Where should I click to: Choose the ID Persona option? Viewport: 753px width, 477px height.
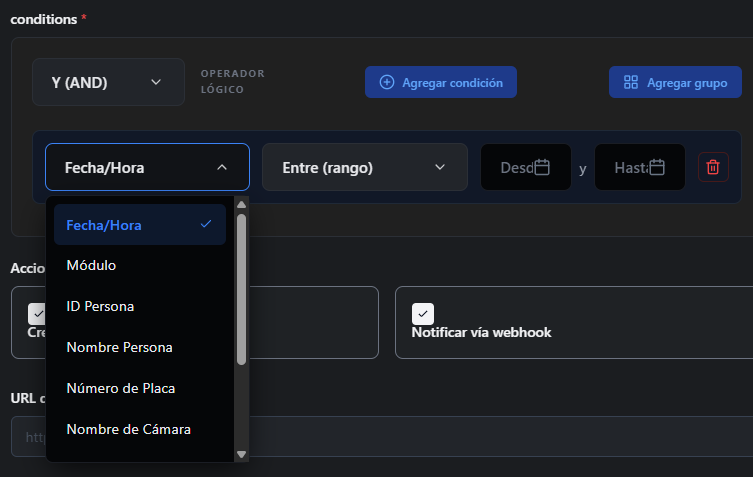(140, 306)
